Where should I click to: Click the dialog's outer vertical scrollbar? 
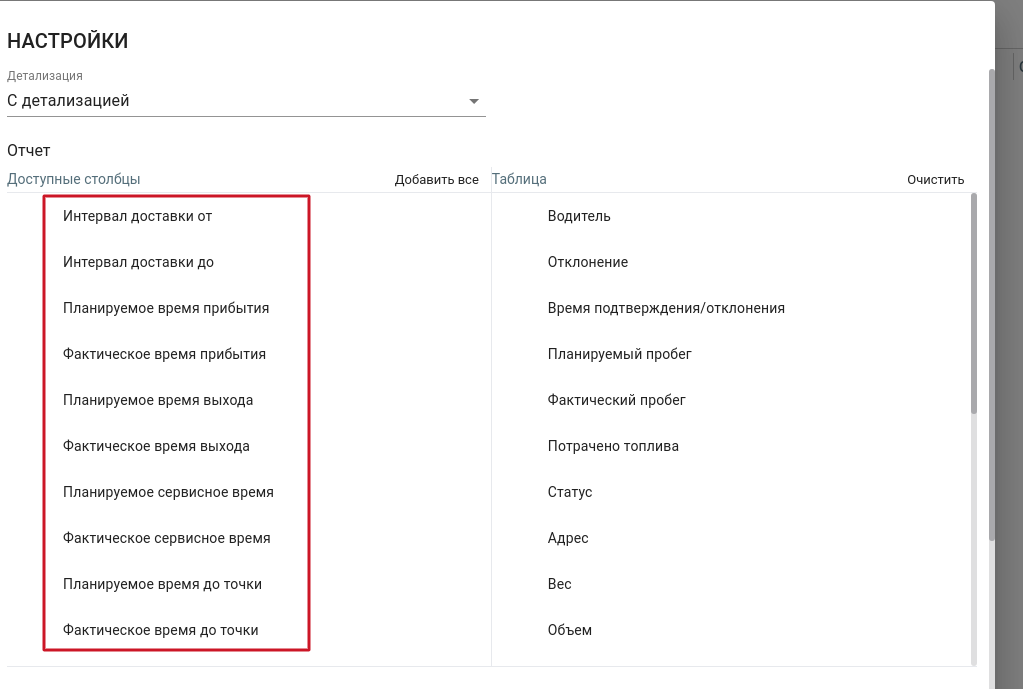992,300
